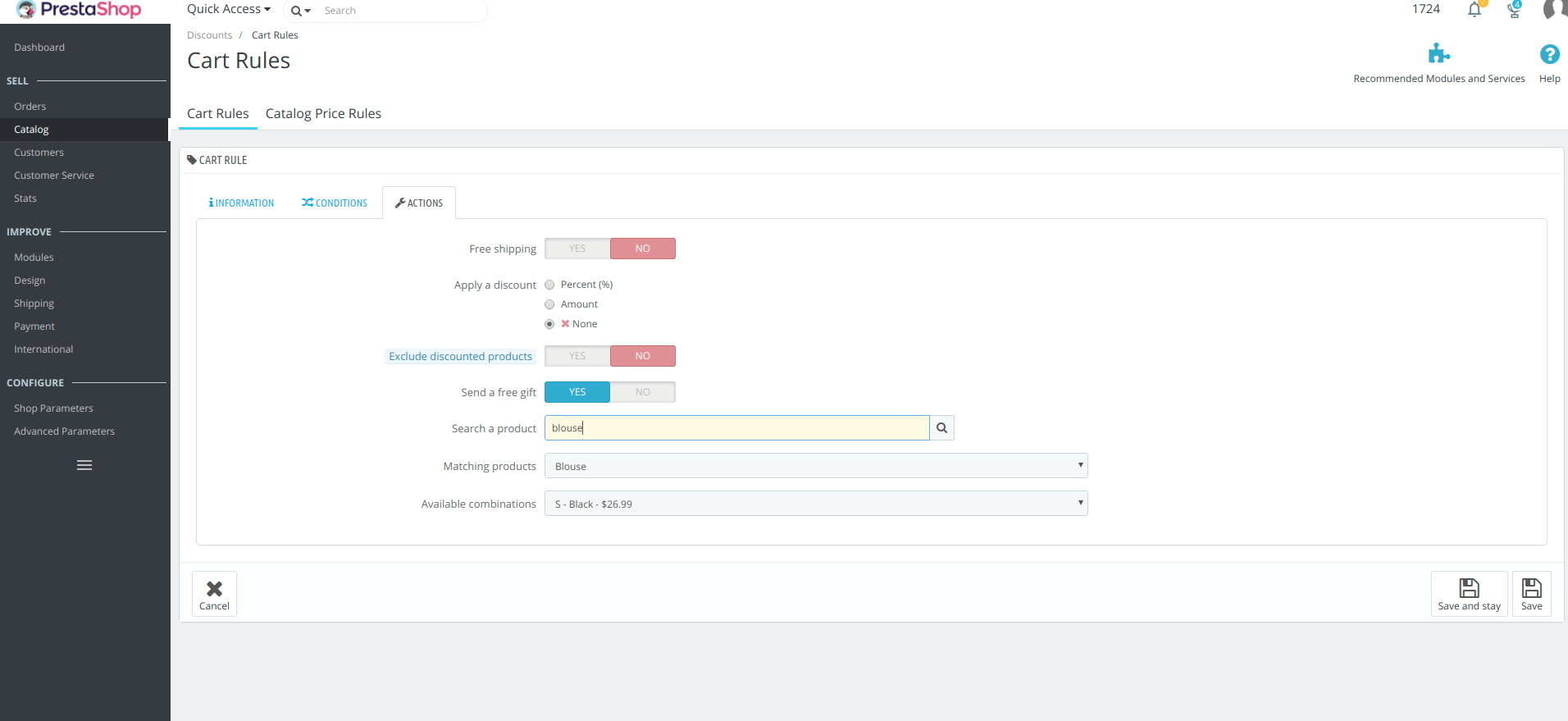Collapse the sidebar with hamburger icon
Viewport: 1568px width, 721px height.
pyautogui.click(x=84, y=465)
